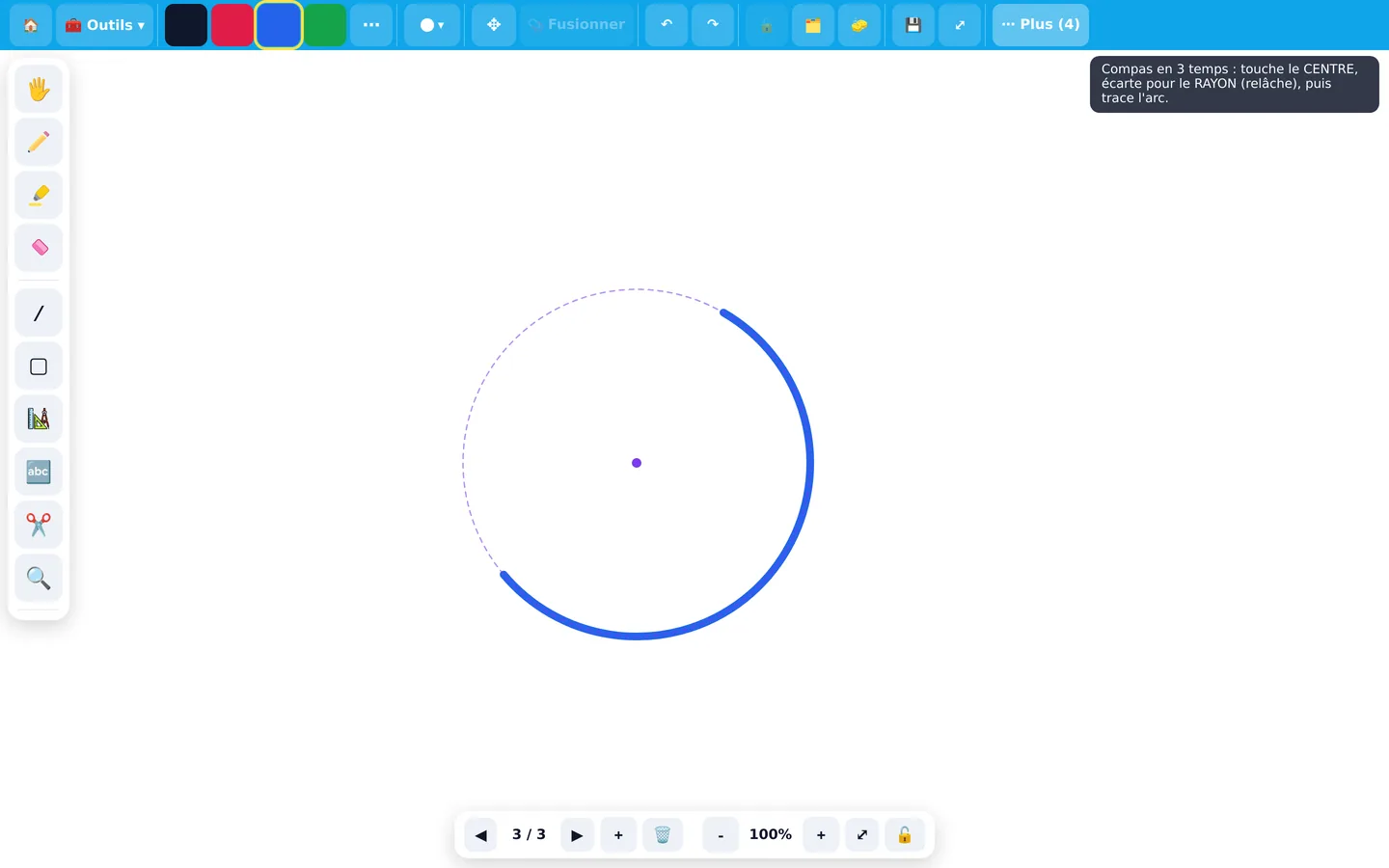Add a new page with the plus beside the trash
This screenshot has height=868, width=1389.
pos(618,835)
